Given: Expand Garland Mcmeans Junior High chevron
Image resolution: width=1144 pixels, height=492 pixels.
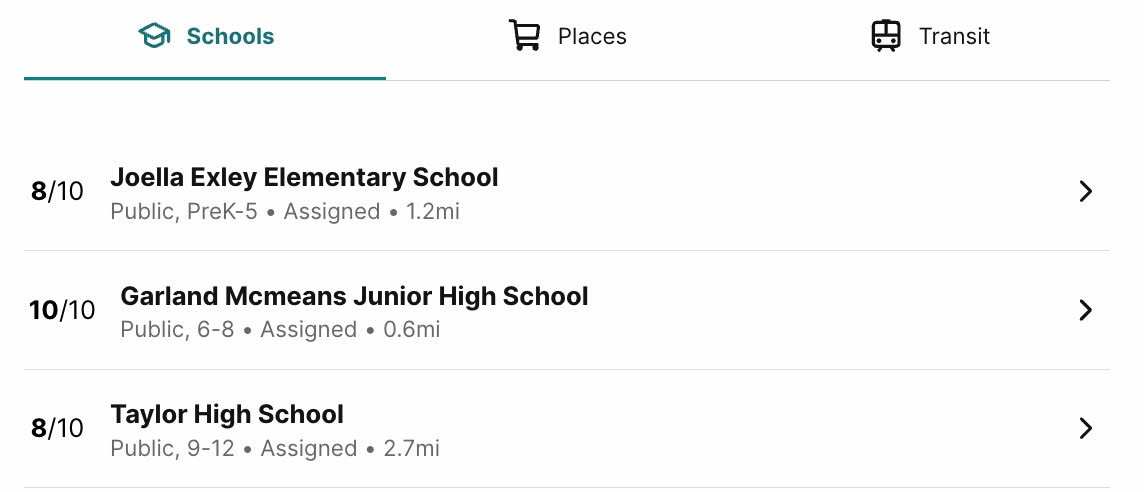Looking at the screenshot, I should tap(1086, 310).
